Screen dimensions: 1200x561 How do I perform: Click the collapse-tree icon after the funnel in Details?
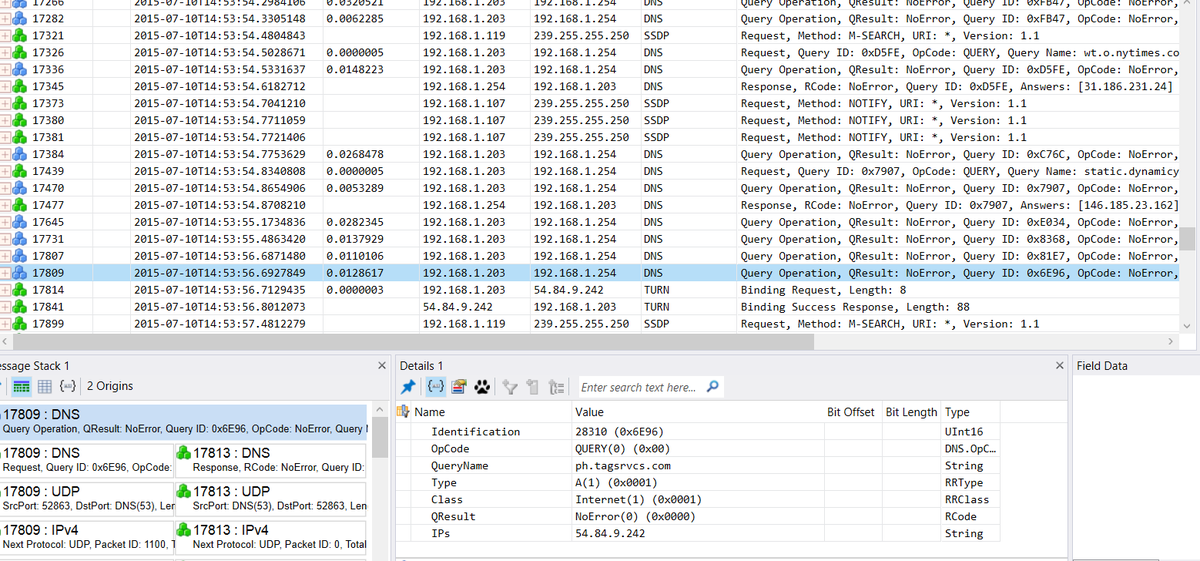click(x=531, y=387)
